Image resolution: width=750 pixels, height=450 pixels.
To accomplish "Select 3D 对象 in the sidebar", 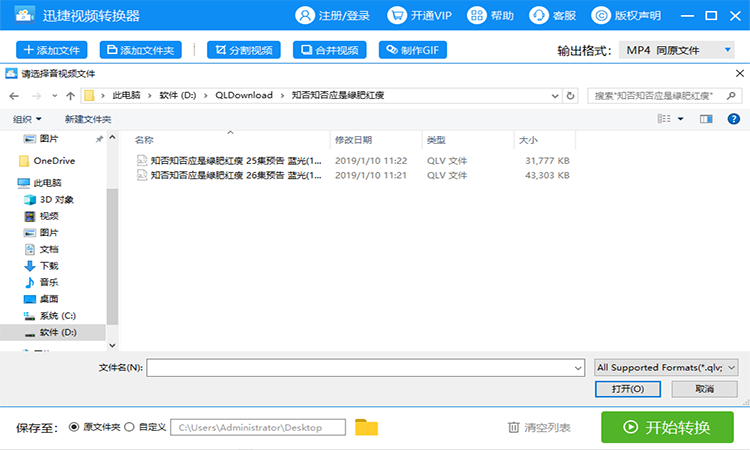I will tap(50, 199).
